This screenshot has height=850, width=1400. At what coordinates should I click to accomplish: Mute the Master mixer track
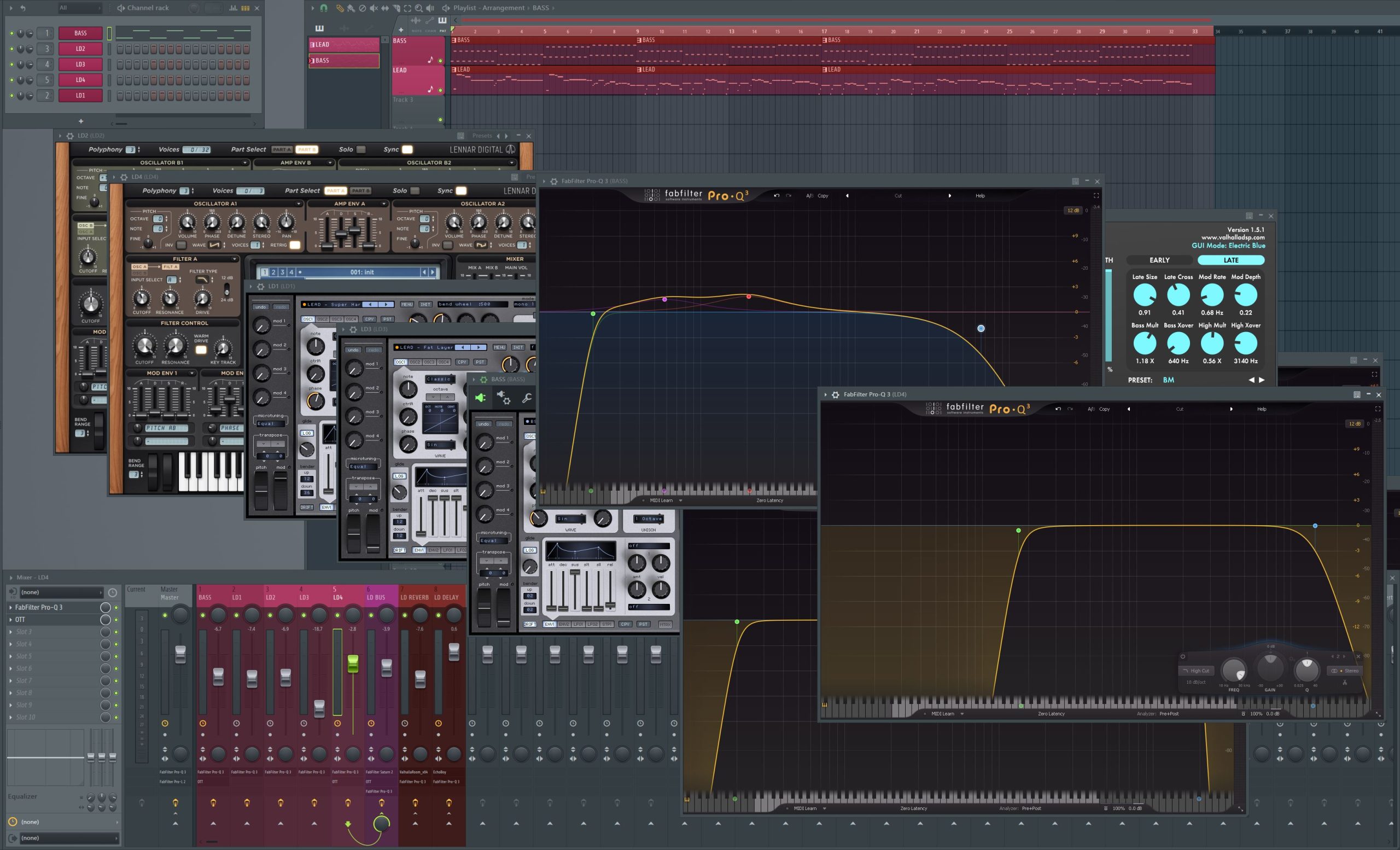(165, 615)
